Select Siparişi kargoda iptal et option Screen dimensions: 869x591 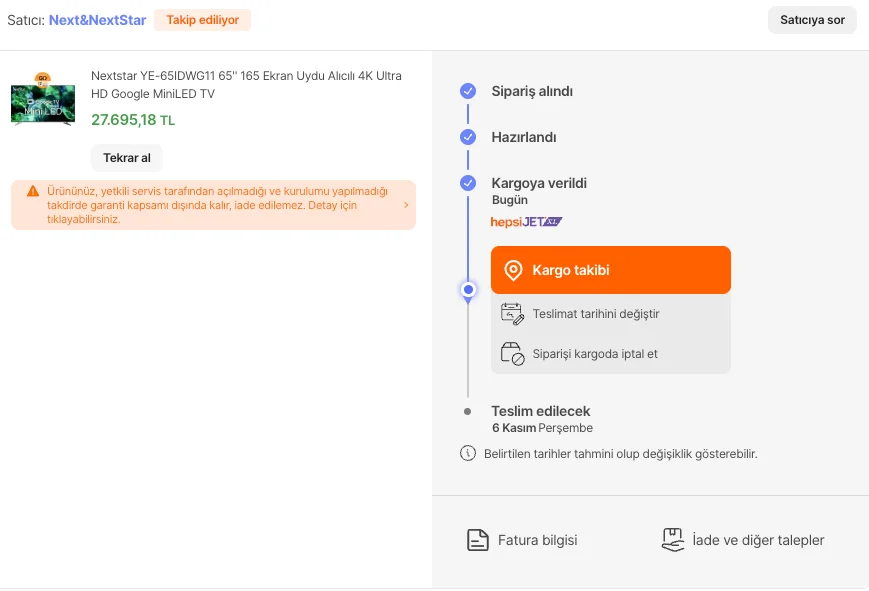click(595, 354)
